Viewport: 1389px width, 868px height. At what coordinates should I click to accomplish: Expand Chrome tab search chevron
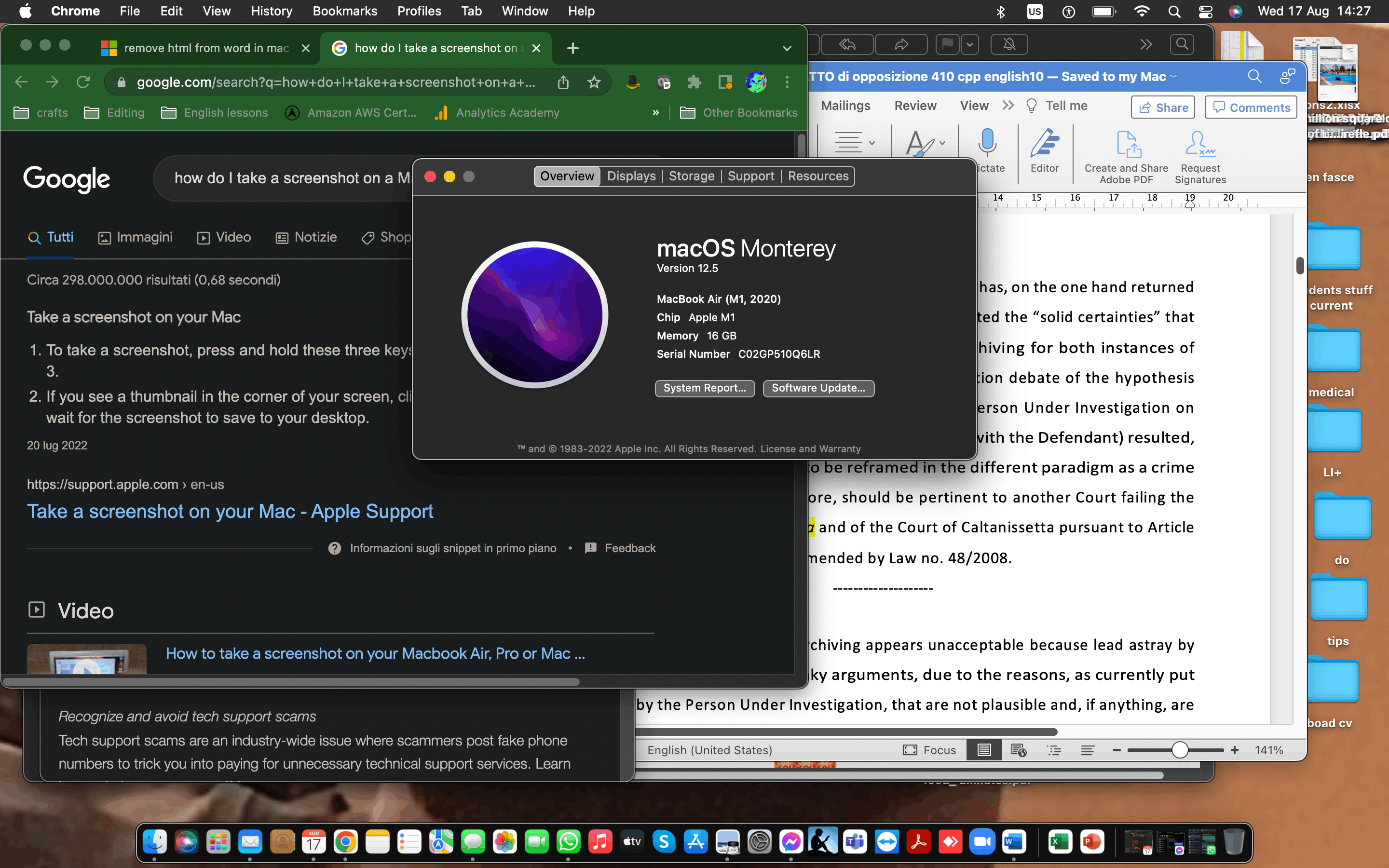(x=787, y=48)
